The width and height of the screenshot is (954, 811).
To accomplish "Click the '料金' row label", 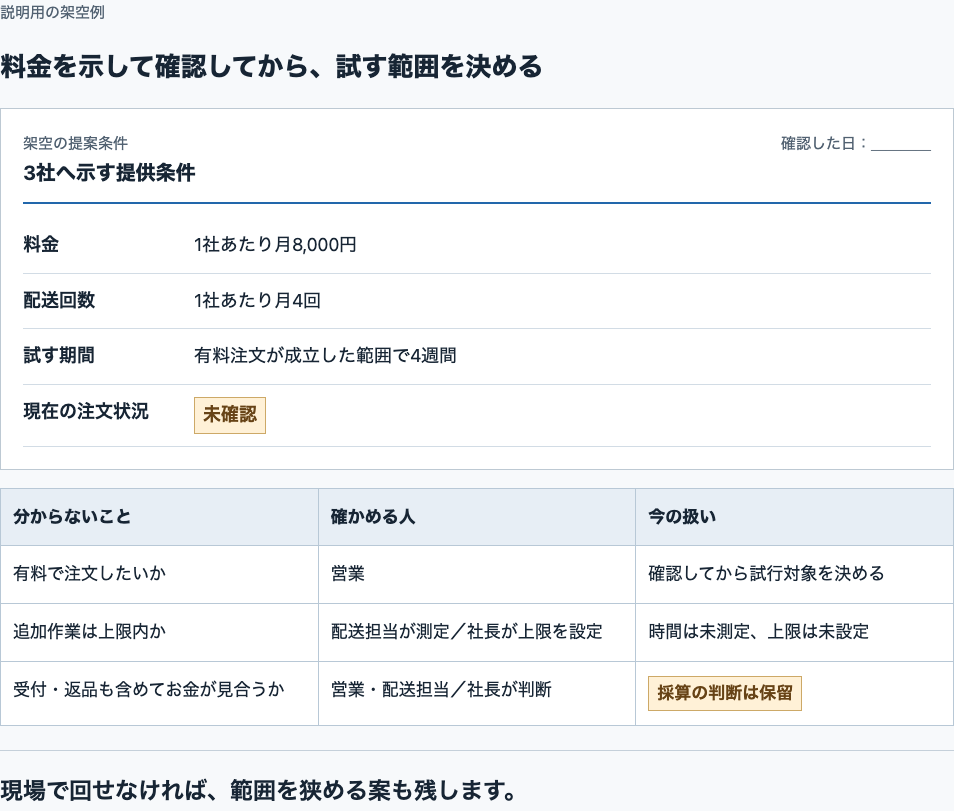I will (41, 244).
